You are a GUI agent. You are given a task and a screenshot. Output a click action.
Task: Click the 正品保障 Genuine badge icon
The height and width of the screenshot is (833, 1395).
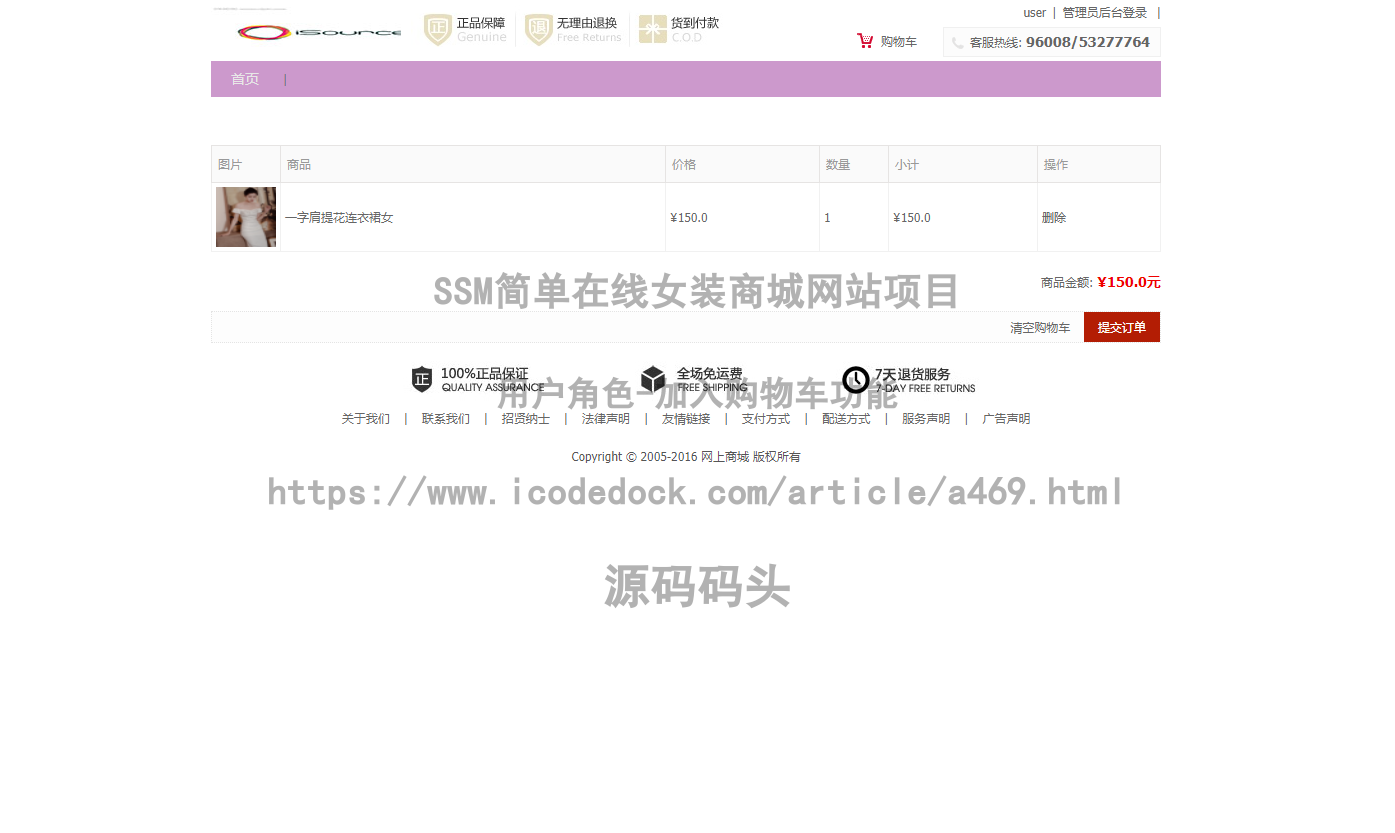pyautogui.click(x=437, y=30)
